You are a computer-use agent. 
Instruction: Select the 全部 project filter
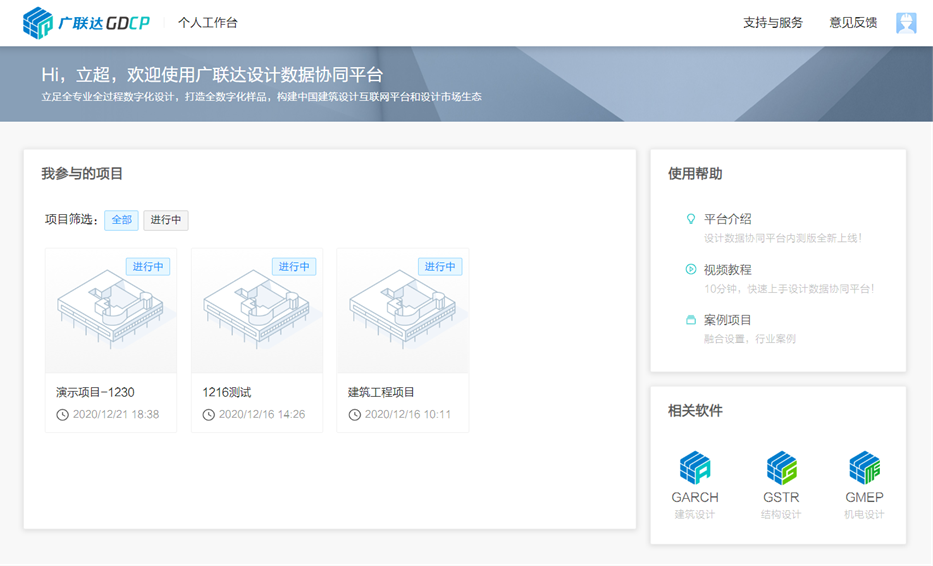pos(121,220)
